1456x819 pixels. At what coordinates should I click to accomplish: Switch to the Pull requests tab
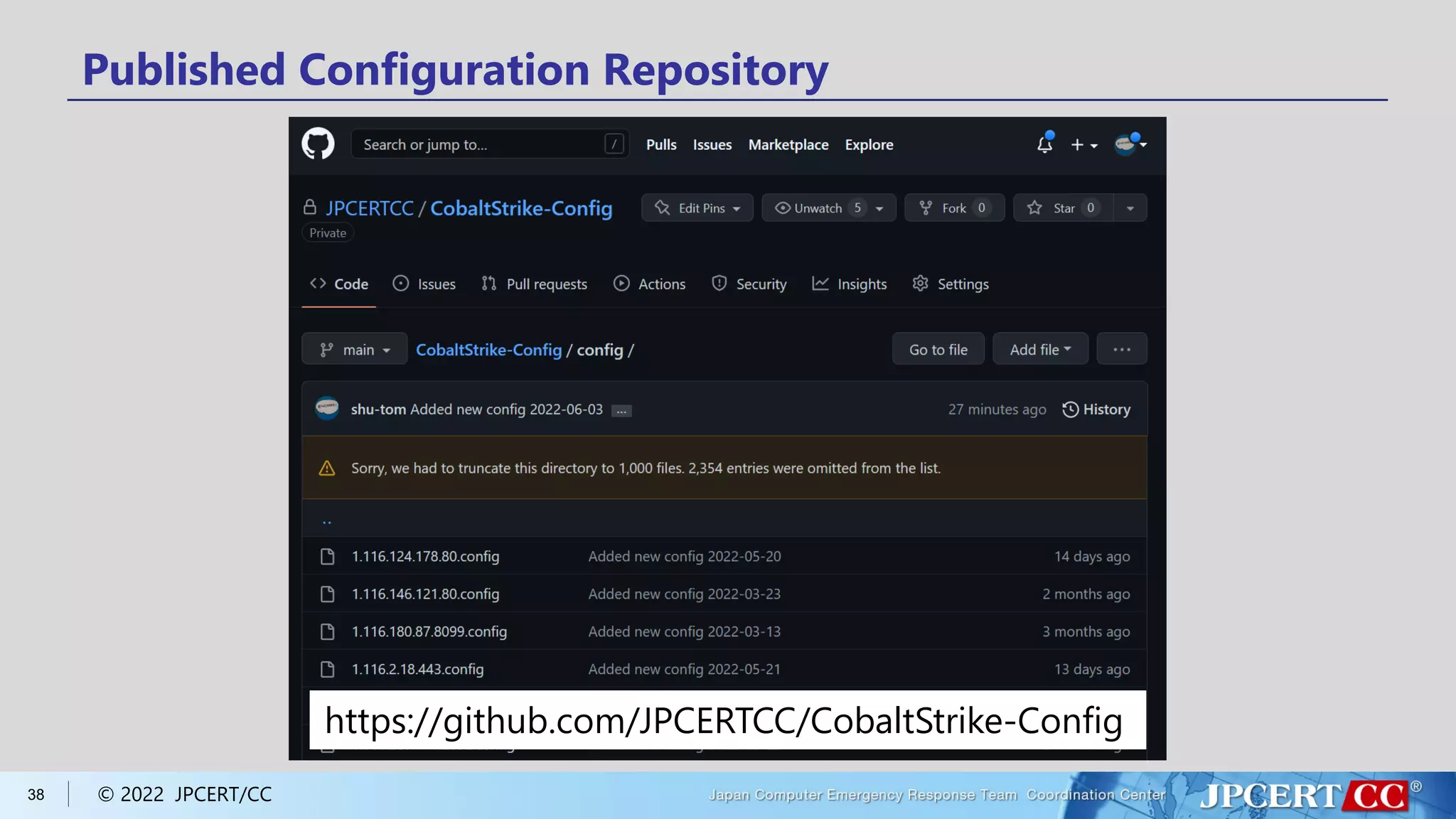[535, 284]
